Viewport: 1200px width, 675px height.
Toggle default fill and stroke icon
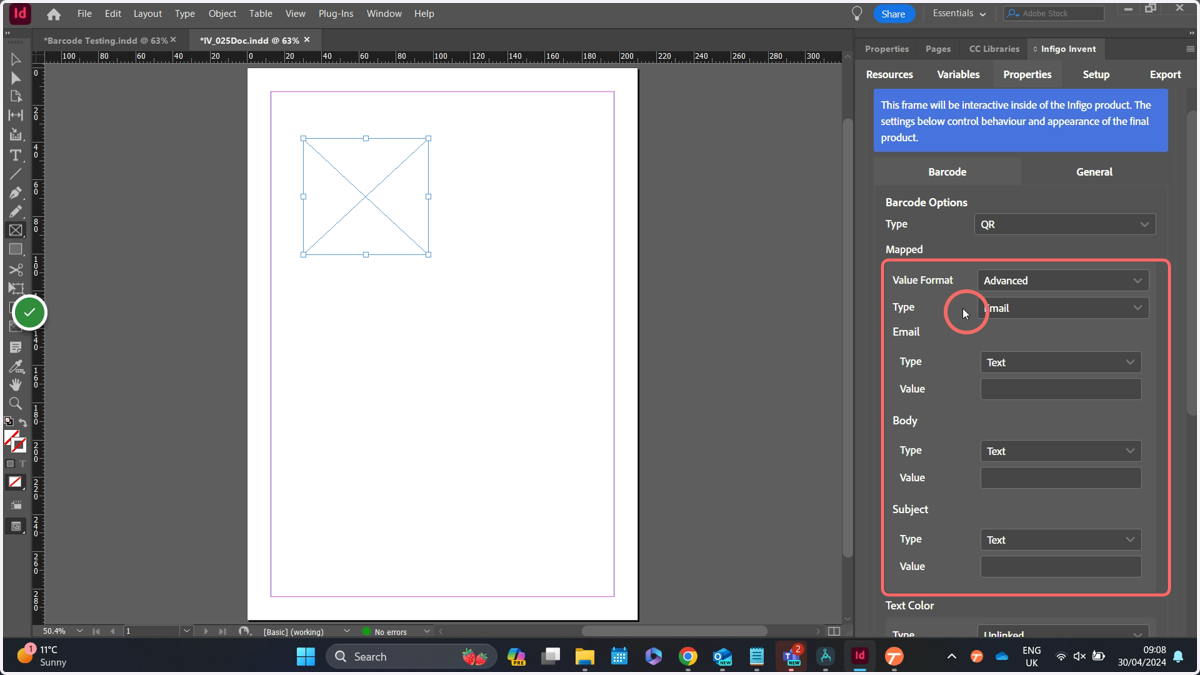9,422
